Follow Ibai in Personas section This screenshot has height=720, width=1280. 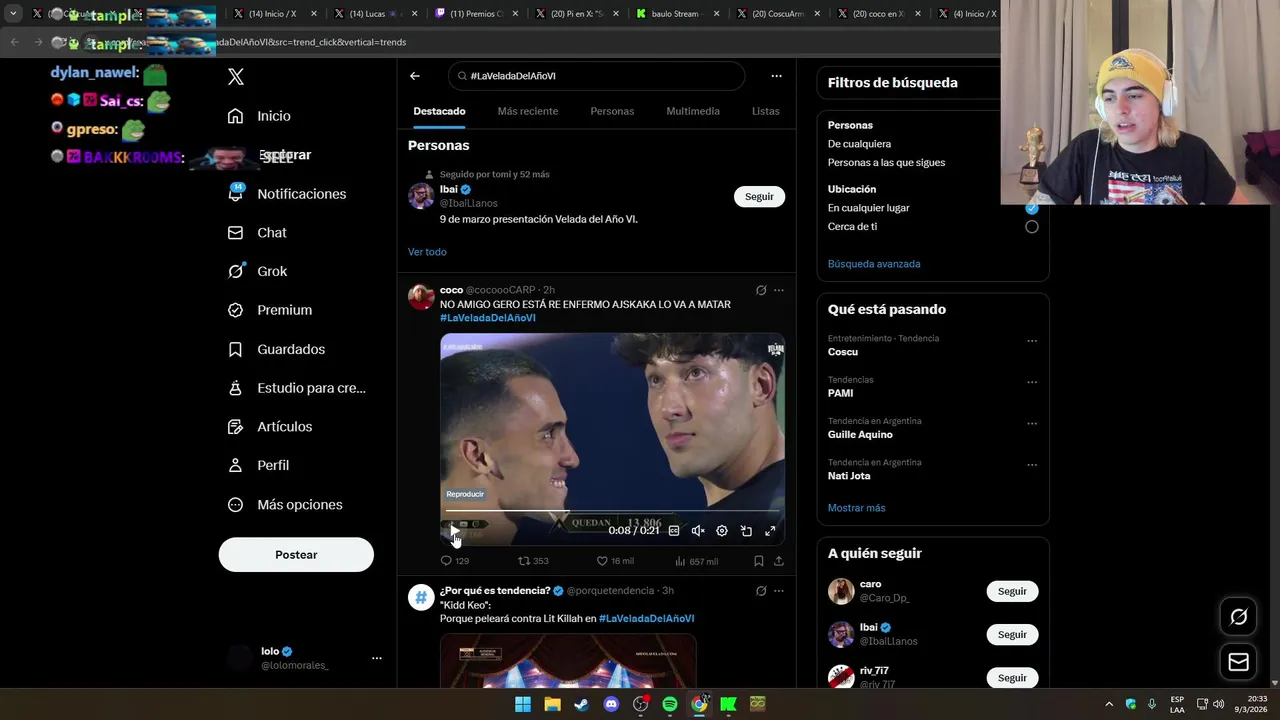coord(759,196)
